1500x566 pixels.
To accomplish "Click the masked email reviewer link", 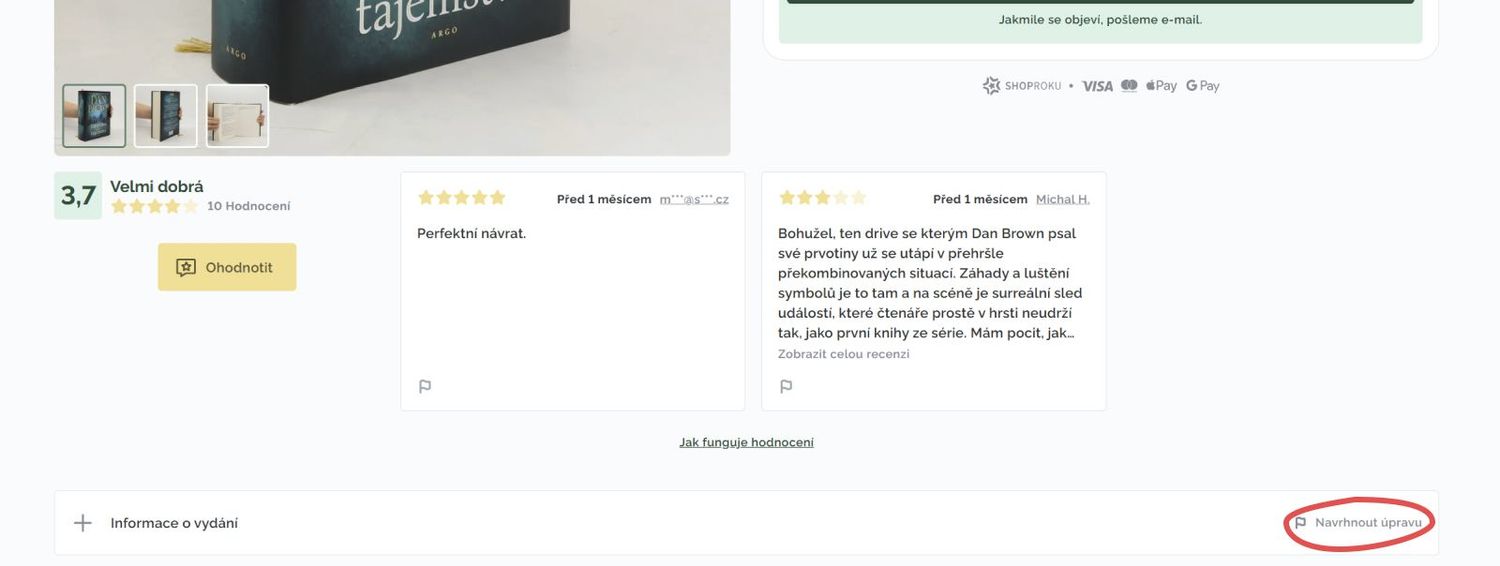I will click(x=694, y=199).
